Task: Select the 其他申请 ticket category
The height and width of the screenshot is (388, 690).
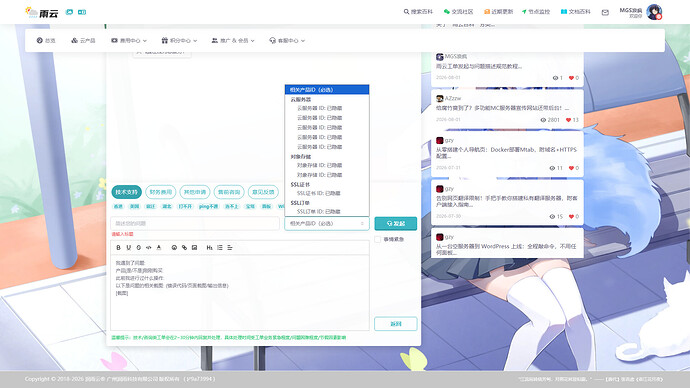Action: [195, 192]
